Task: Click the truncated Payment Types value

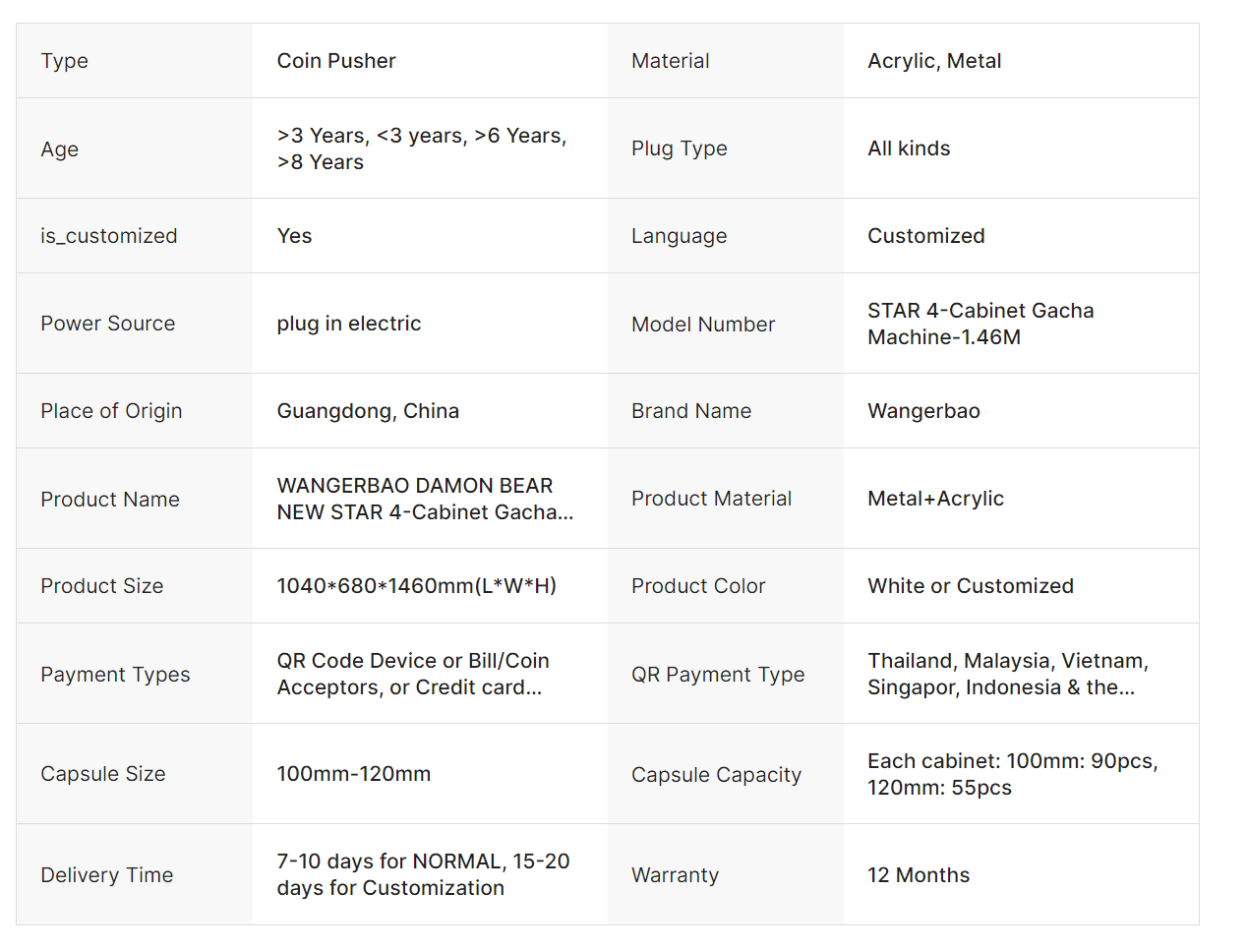Action: pyautogui.click(x=413, y=674)
